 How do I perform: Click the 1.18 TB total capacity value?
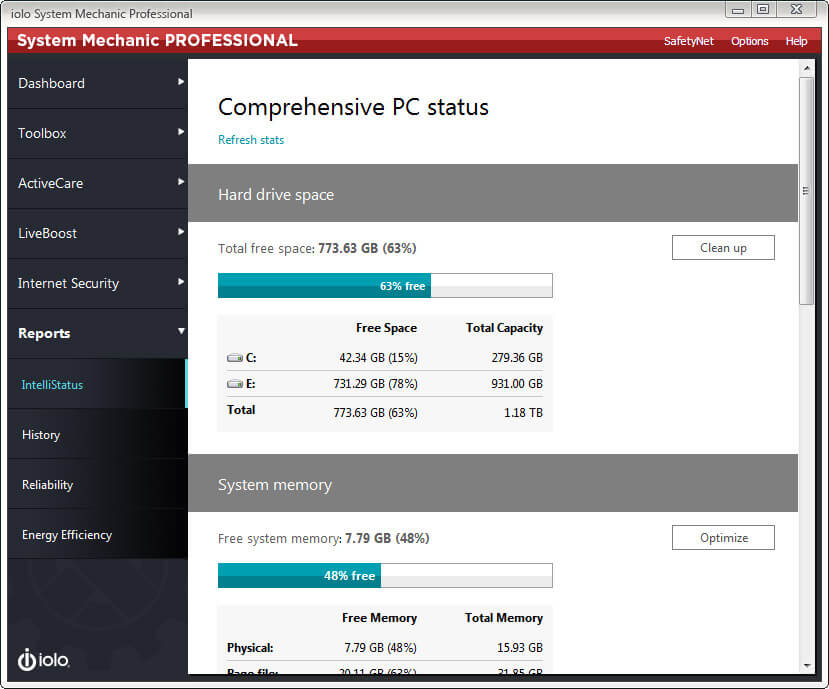click(523, 413)
